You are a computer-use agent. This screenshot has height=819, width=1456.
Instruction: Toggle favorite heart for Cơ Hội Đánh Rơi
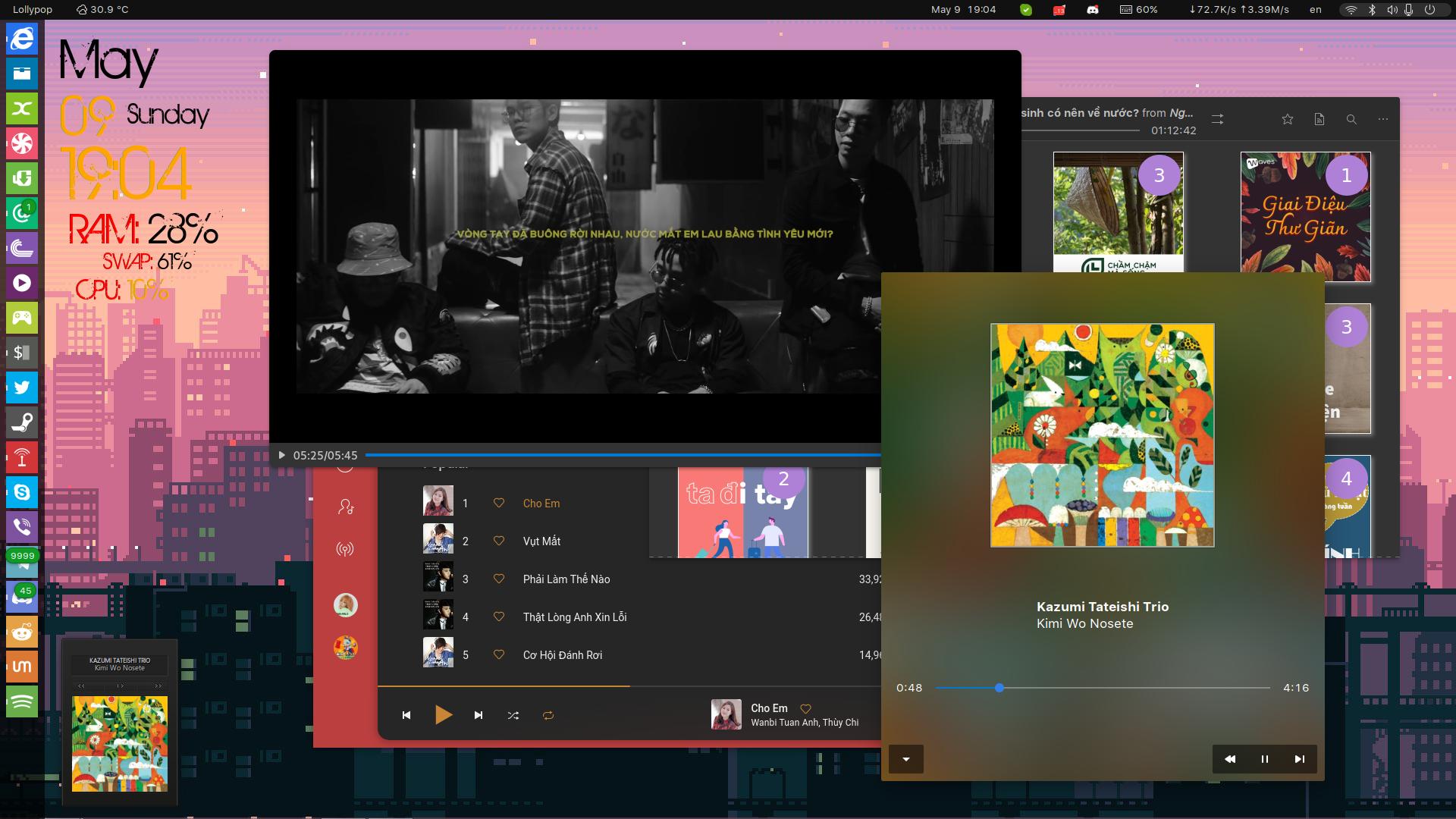pos(499,654)
